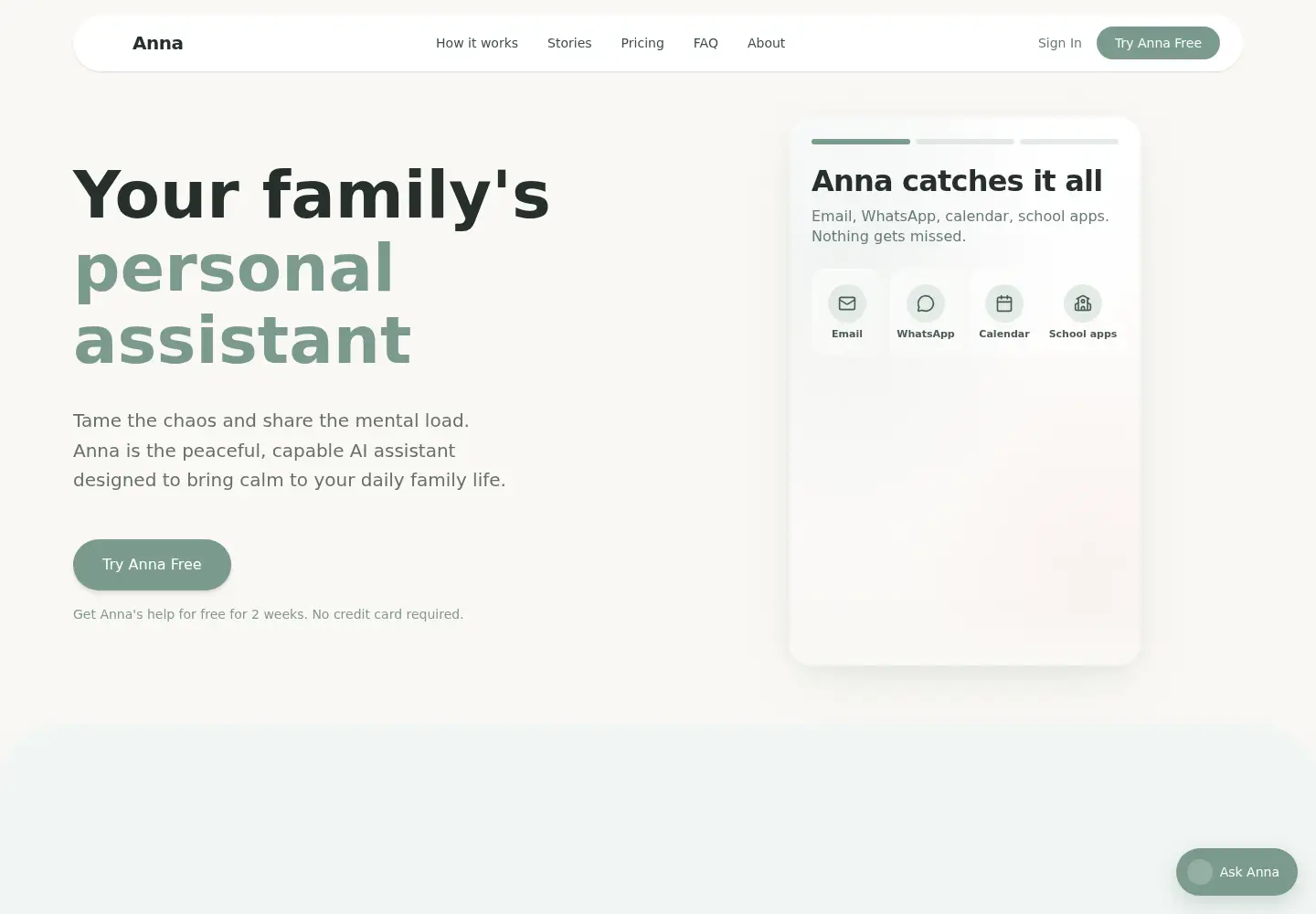Navigate to the FAQ section

click(706, 43)
